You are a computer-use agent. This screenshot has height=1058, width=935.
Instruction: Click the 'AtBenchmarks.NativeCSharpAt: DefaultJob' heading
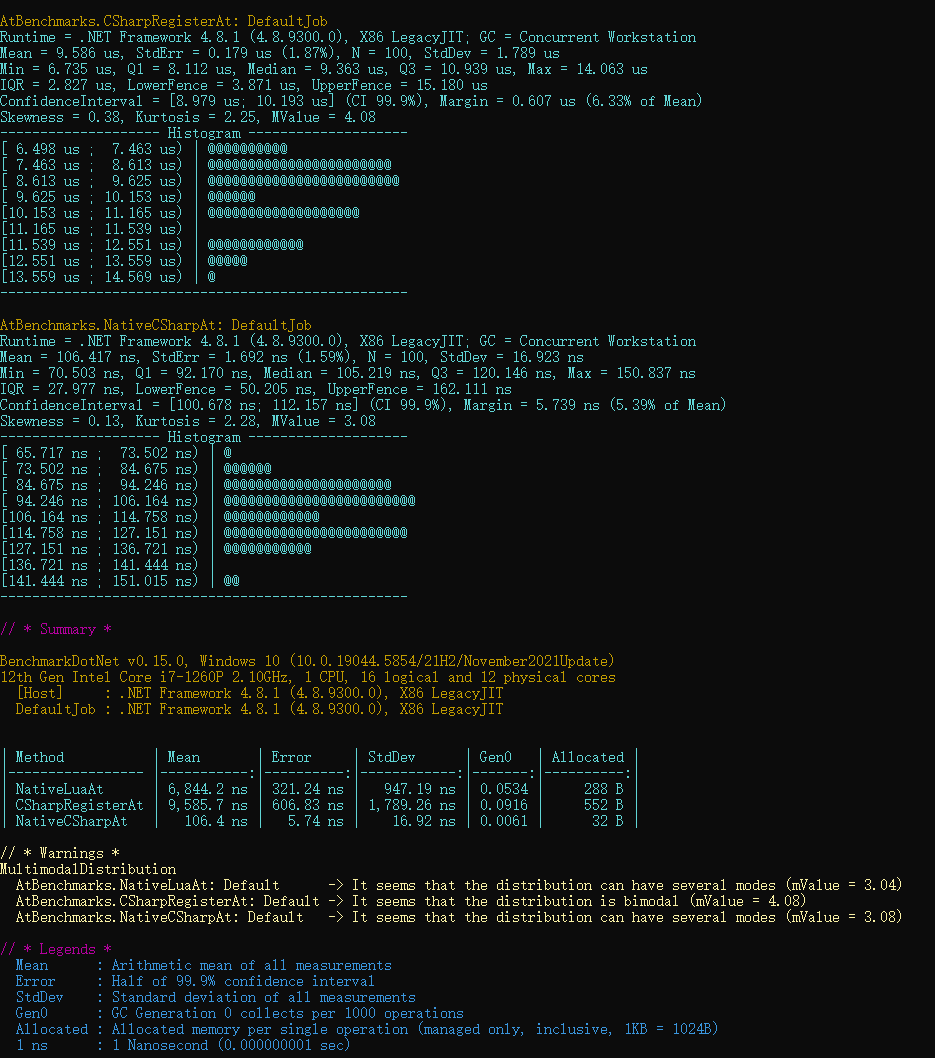pos(156,325)
